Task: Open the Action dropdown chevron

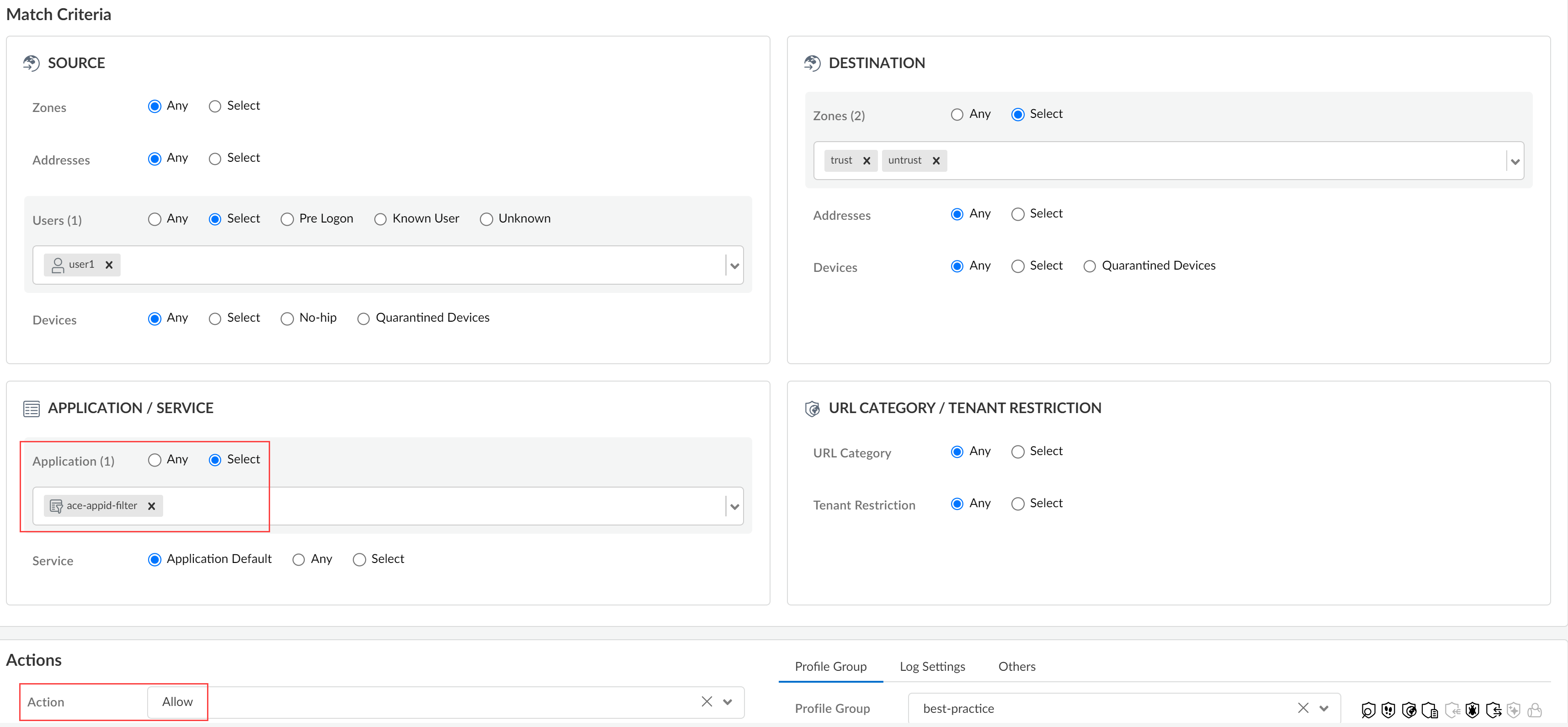Action: point(728,701)
